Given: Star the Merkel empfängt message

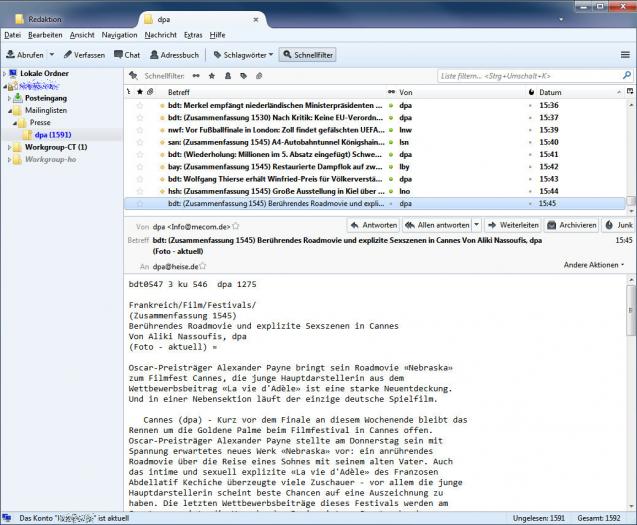Looking at the screenshot, I should point(140,105).
